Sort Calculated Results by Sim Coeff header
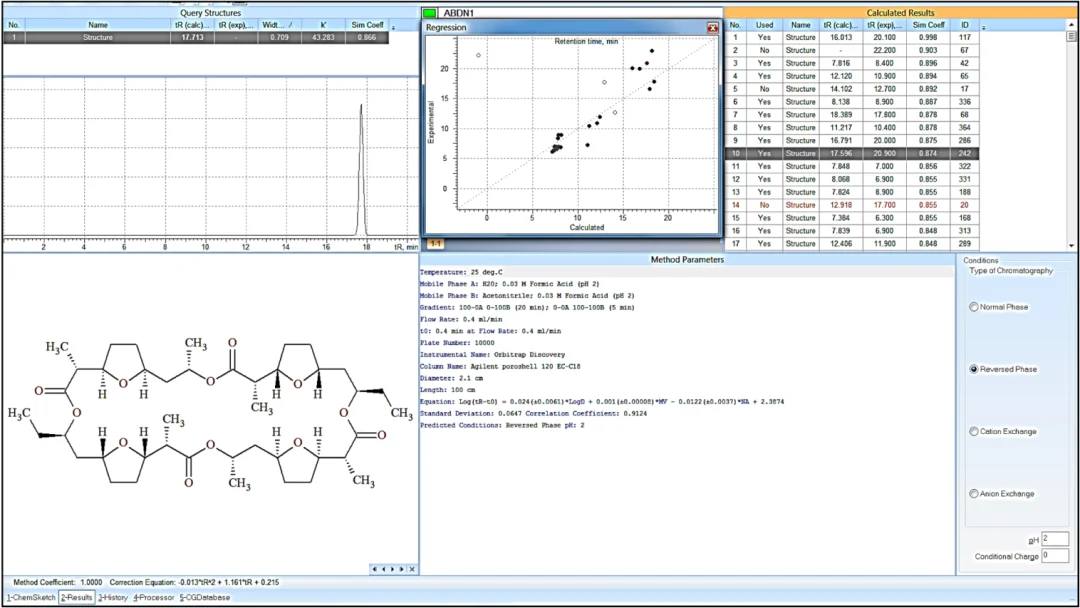 (928, 25)
